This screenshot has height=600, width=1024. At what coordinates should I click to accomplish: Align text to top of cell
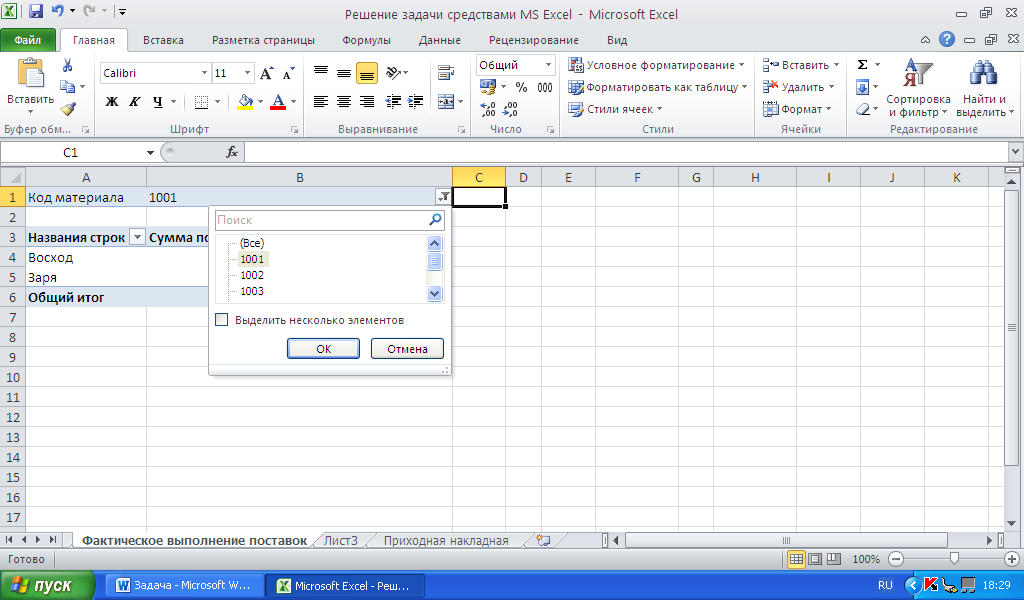[321, 72]
